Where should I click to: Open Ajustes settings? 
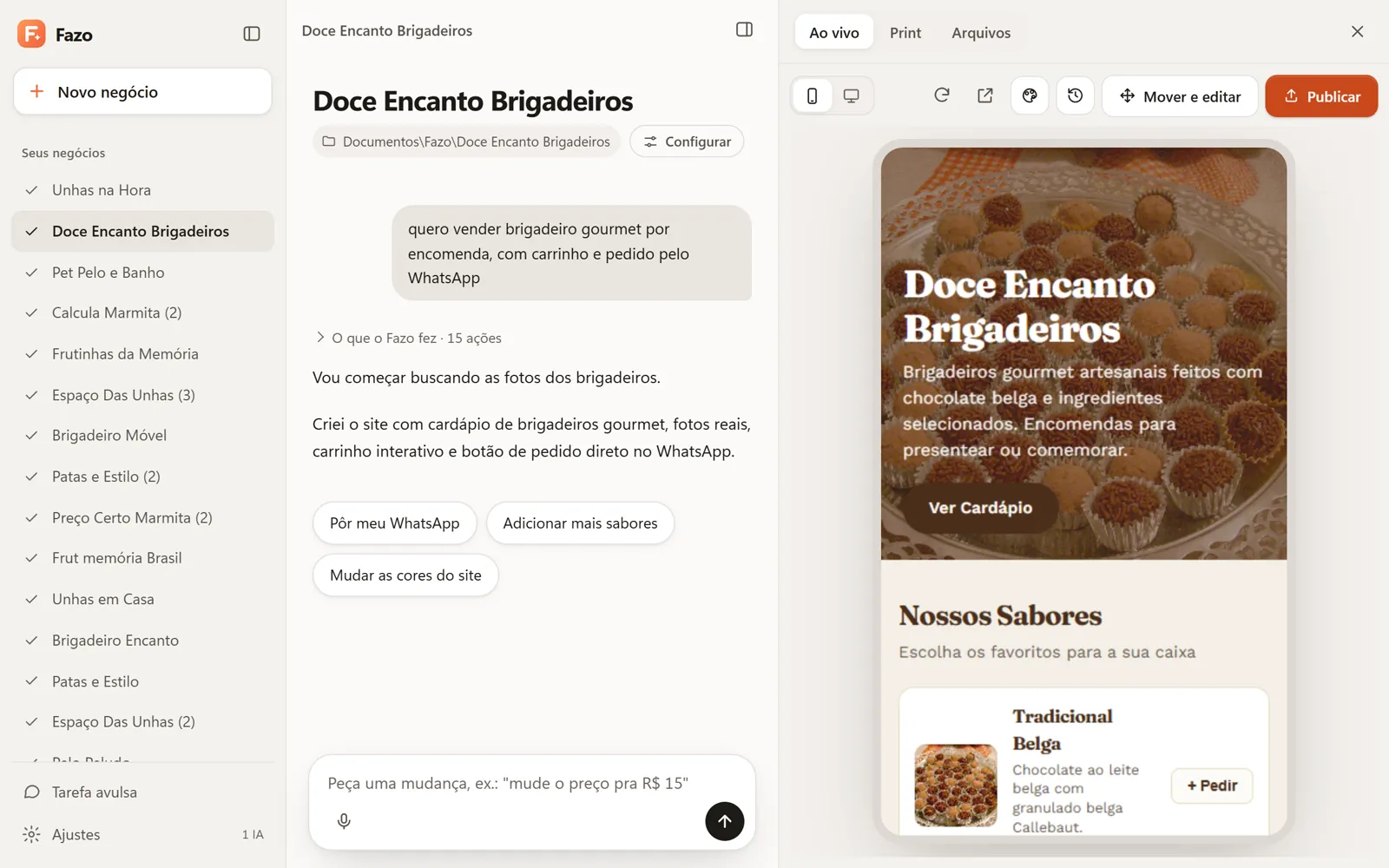coord(142,835)
